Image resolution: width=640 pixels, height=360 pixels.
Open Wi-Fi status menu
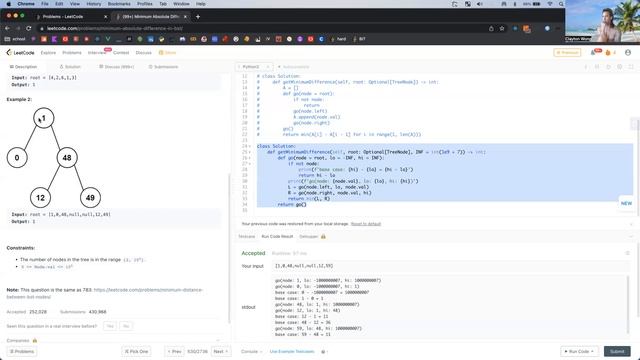pyautogui.click(x=550, y=4)
